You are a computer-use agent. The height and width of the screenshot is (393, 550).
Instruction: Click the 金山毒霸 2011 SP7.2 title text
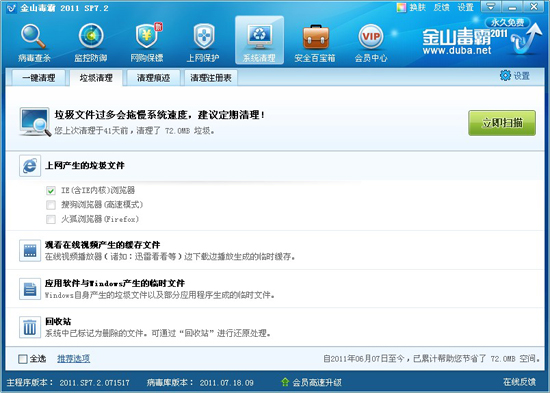(64, 8)
